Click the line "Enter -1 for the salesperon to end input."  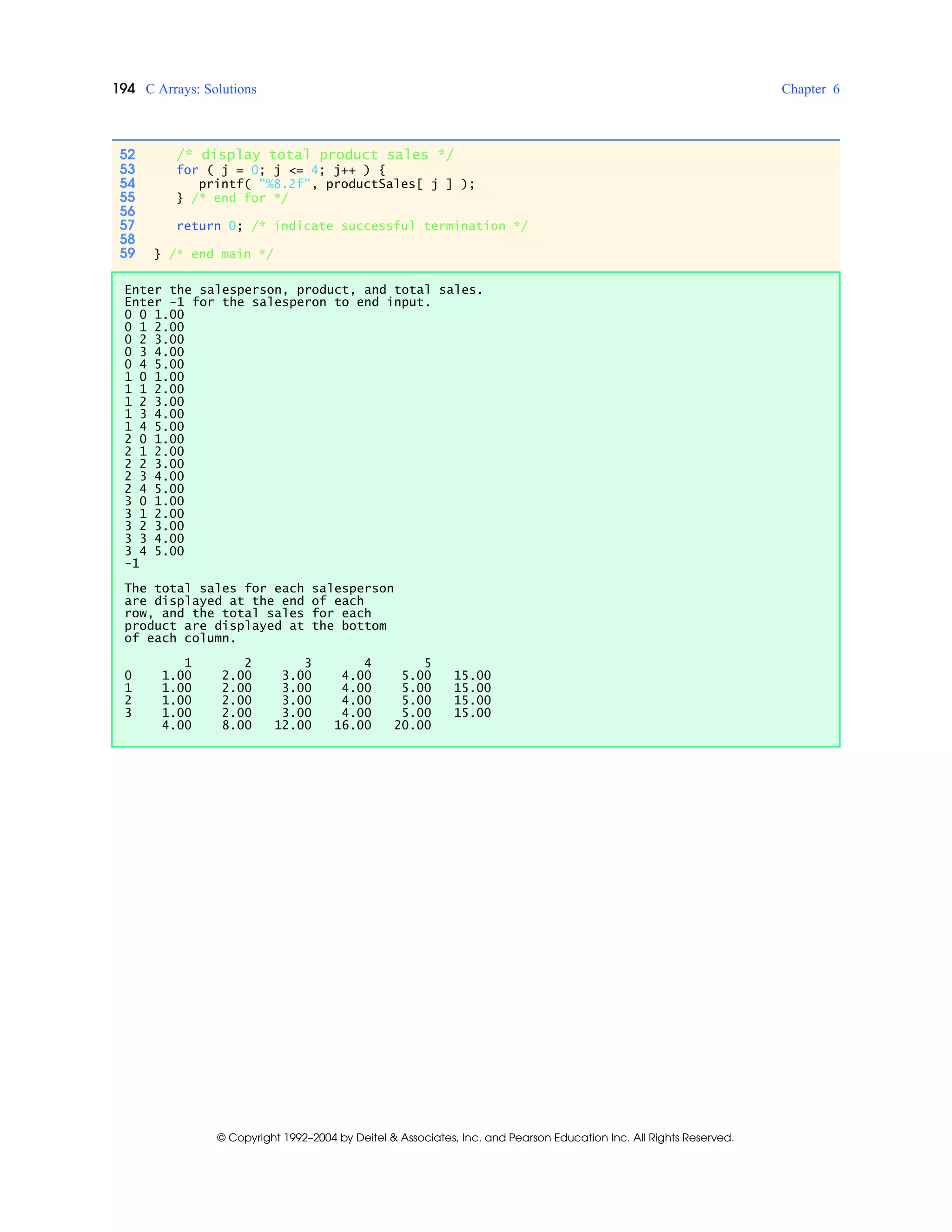click(278, 302)
